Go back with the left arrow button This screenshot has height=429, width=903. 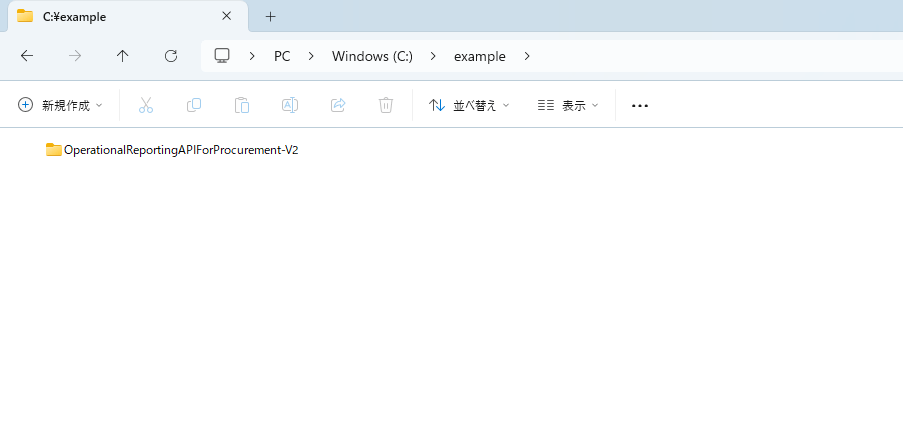point(27,56)
